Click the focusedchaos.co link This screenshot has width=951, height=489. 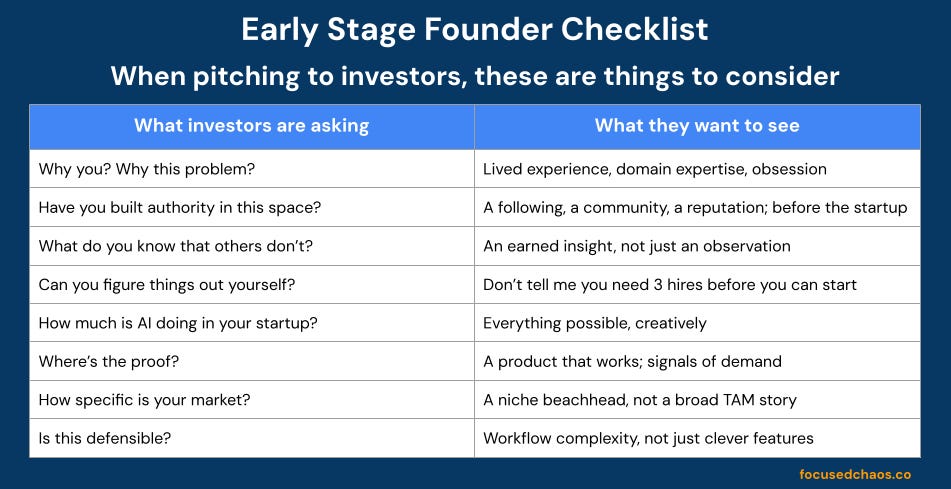coord(855,474)
